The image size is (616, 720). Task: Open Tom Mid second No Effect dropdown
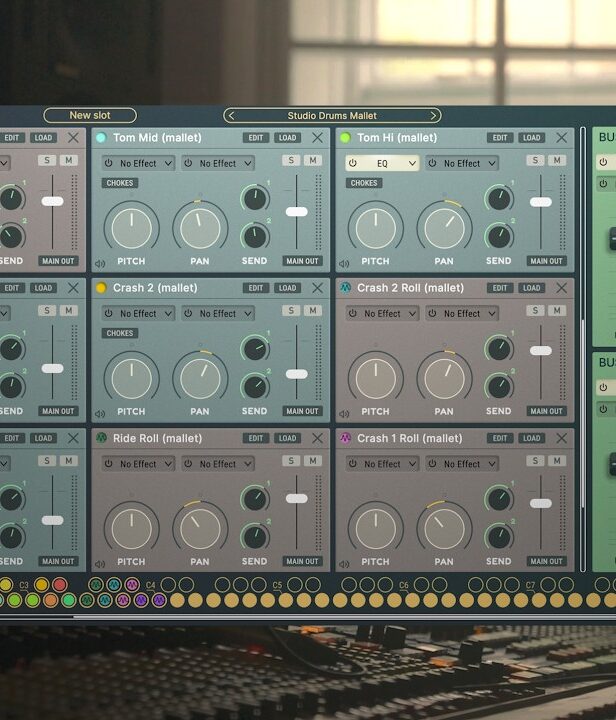(x=218, y=163)
